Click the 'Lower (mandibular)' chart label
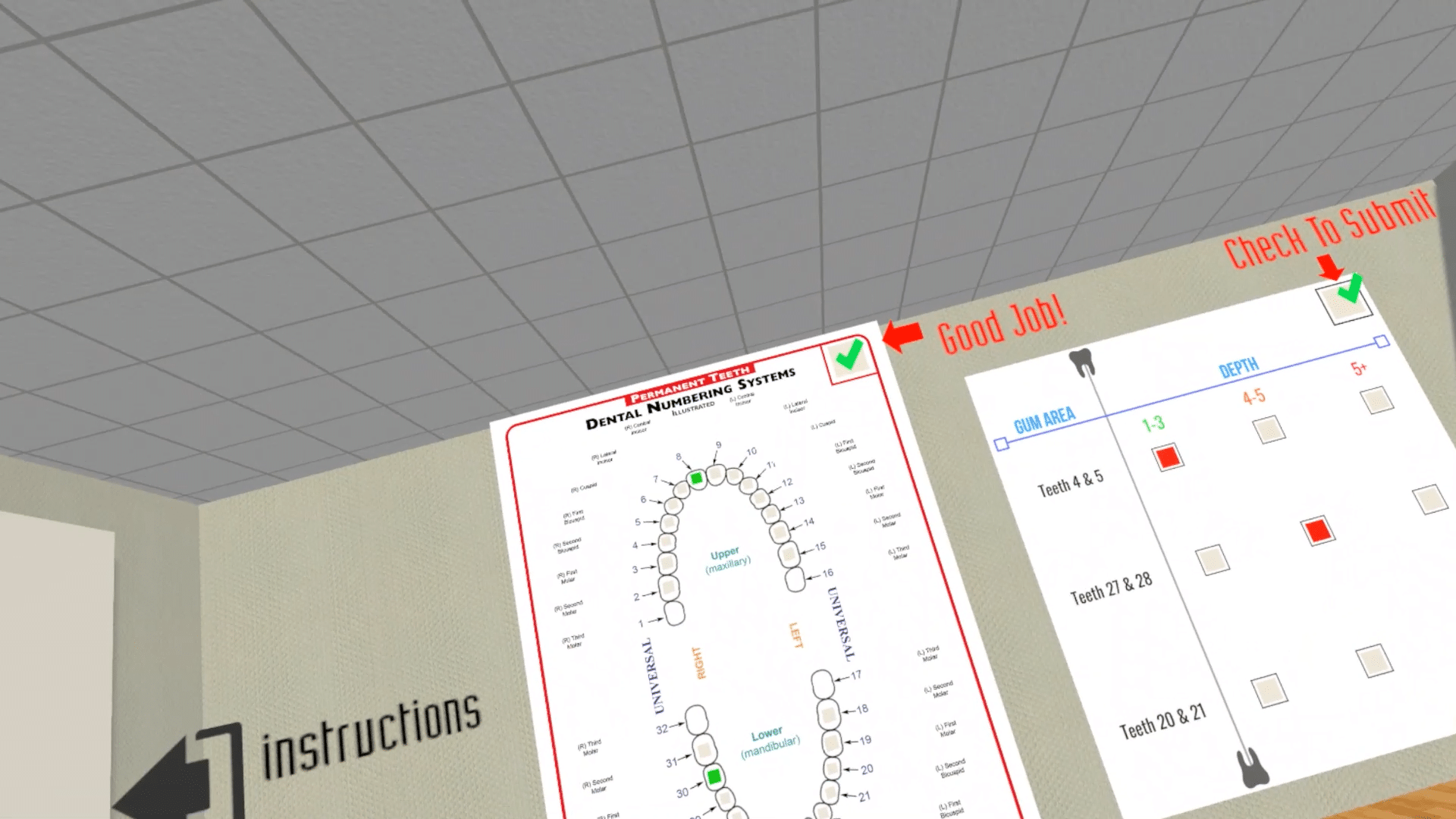 tap(769, 742)
